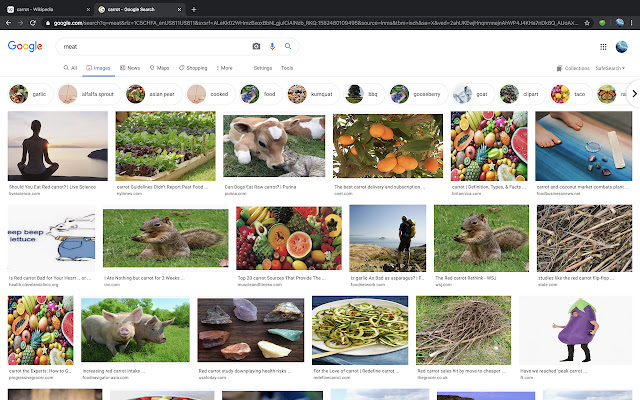Open the SafeSearch dropdown
Image resolution: width=640 pixels, height=400 pixels.
[x=610, y=68]
